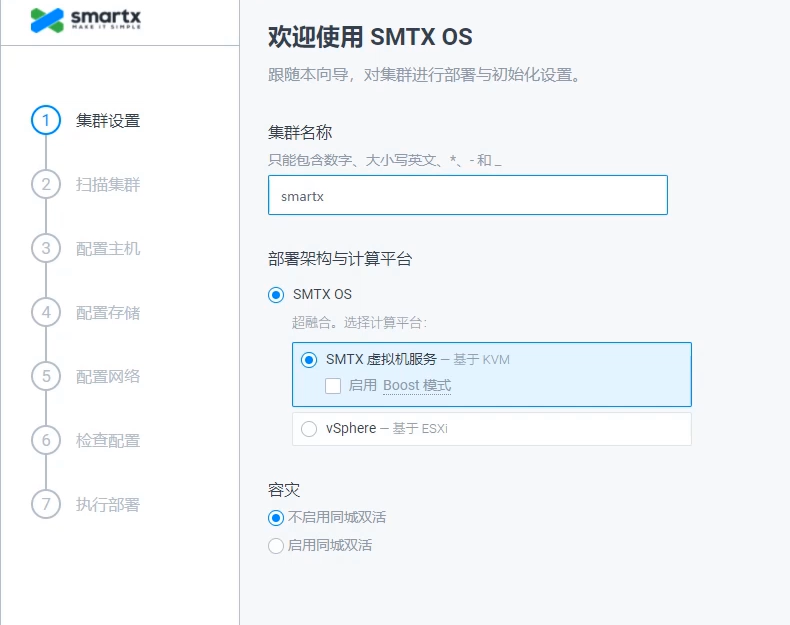Screen dimensions: 790x625
Task: Click the hint 只能包含数字、大小写英文
Action: (x=384, y=160)
